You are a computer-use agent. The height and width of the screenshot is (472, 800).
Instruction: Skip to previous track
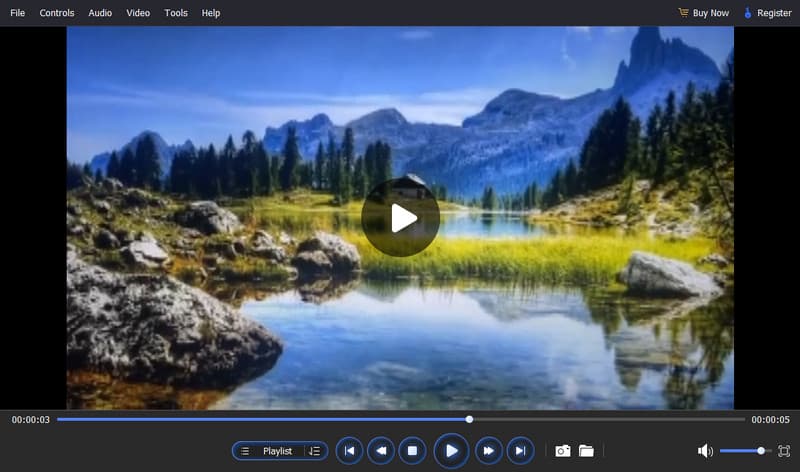tap(349, 451)
